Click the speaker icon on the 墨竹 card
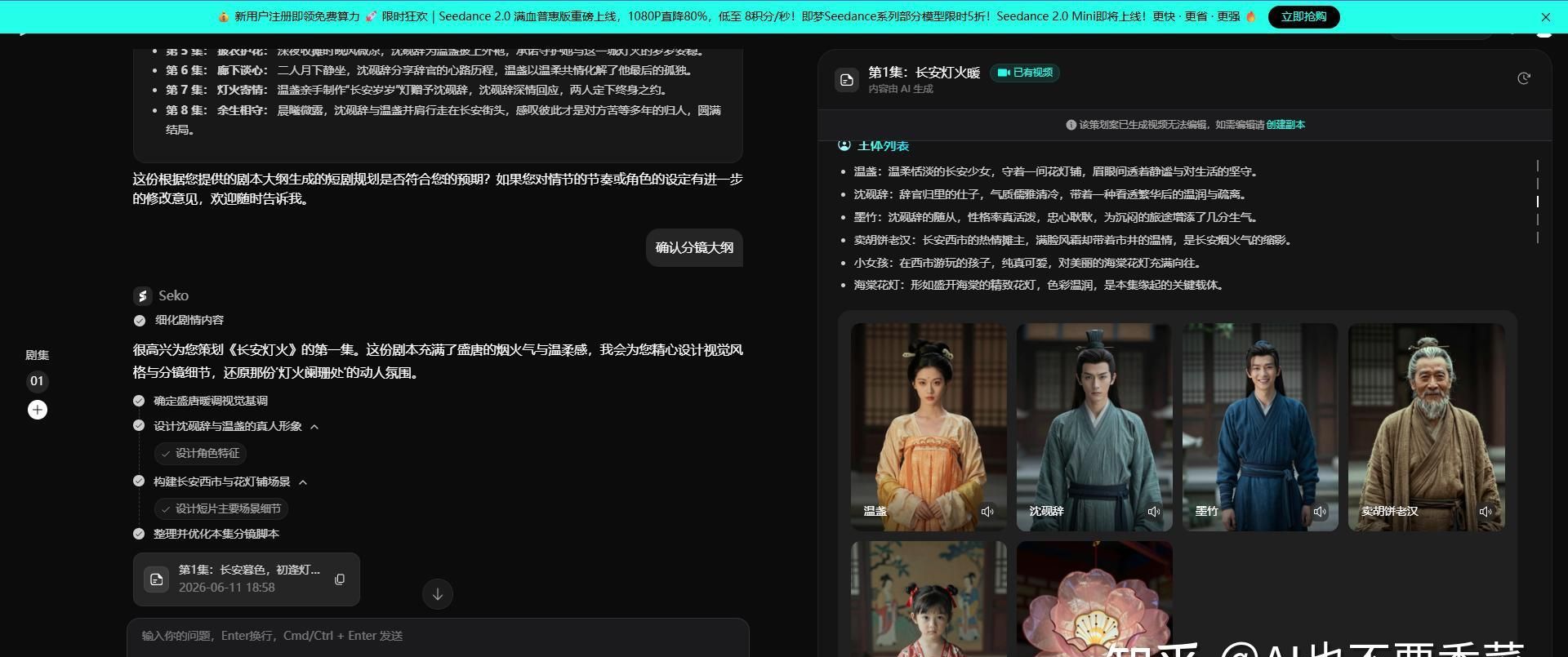This screenshot has height=657, width=1568. click(x=1319, y=512)
